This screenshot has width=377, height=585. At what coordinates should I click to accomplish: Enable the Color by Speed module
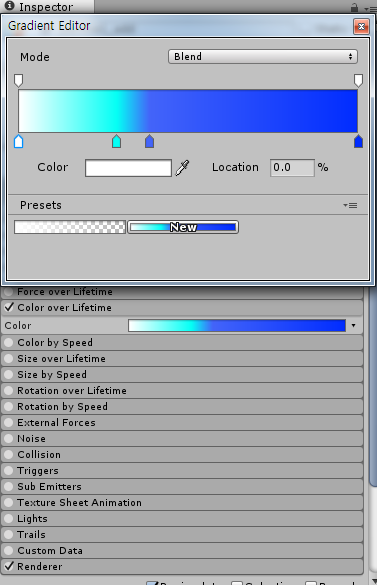point(9,342)
